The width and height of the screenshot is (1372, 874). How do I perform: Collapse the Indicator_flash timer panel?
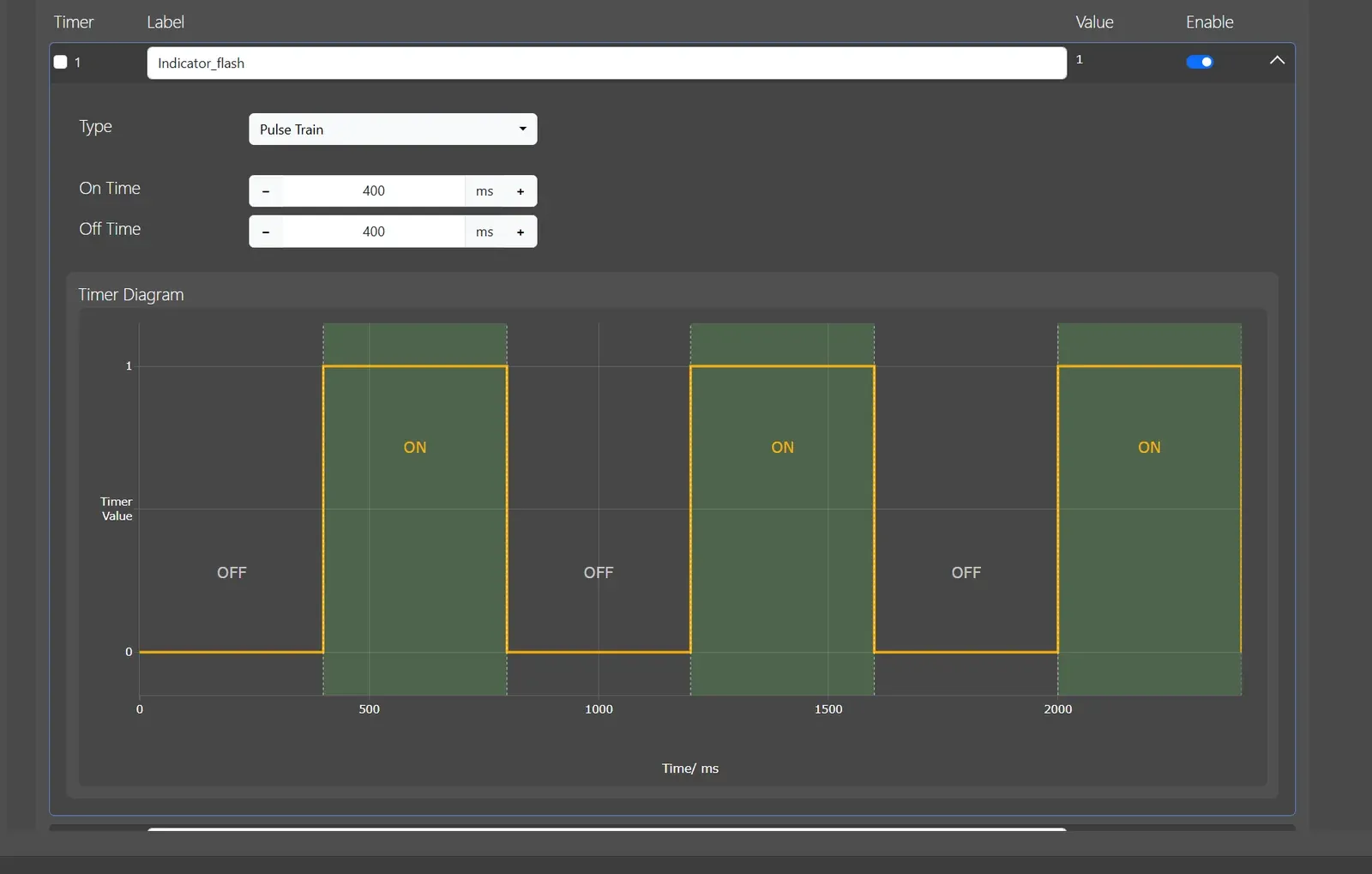1277,60
